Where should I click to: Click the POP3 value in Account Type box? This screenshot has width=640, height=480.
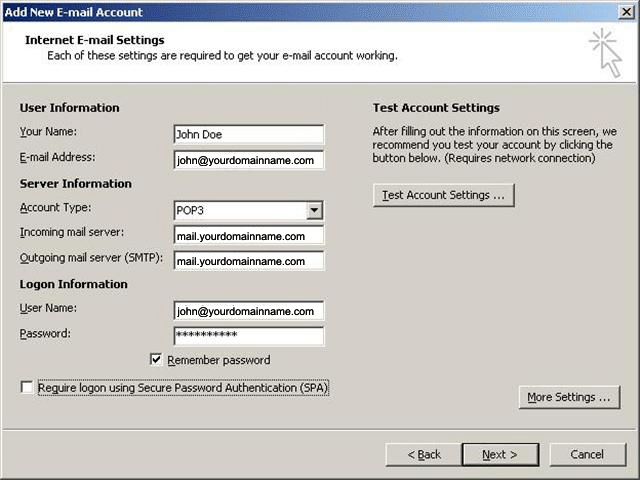(x=238, y=210)
